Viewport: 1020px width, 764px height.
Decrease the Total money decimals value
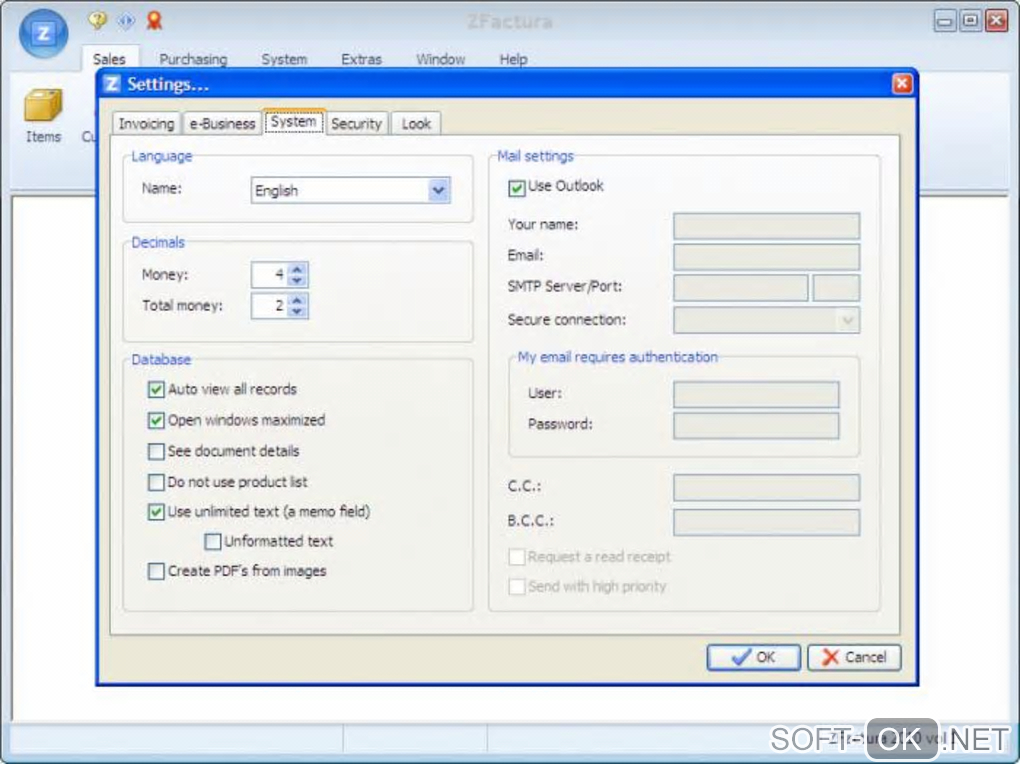(x=297, y=312)
